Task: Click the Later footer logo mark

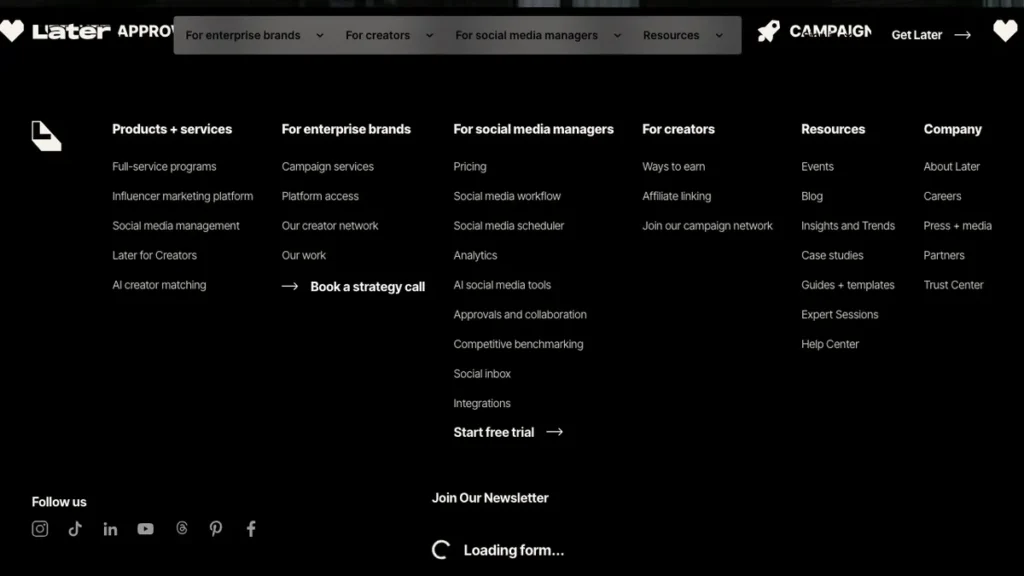Action: 46,136
